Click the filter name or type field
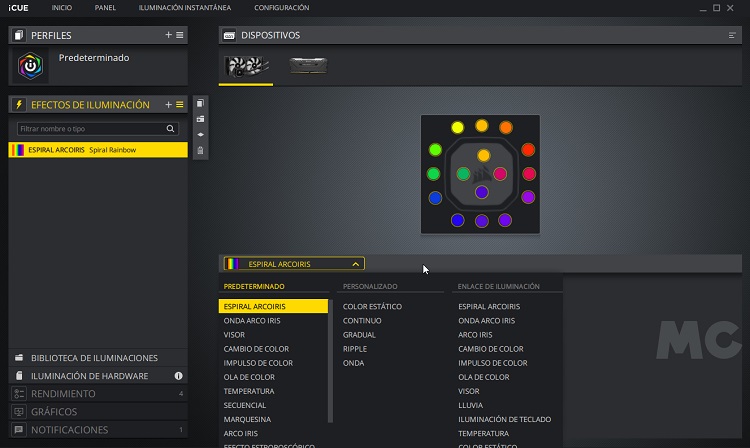750x448 pixels. (90, 129)
